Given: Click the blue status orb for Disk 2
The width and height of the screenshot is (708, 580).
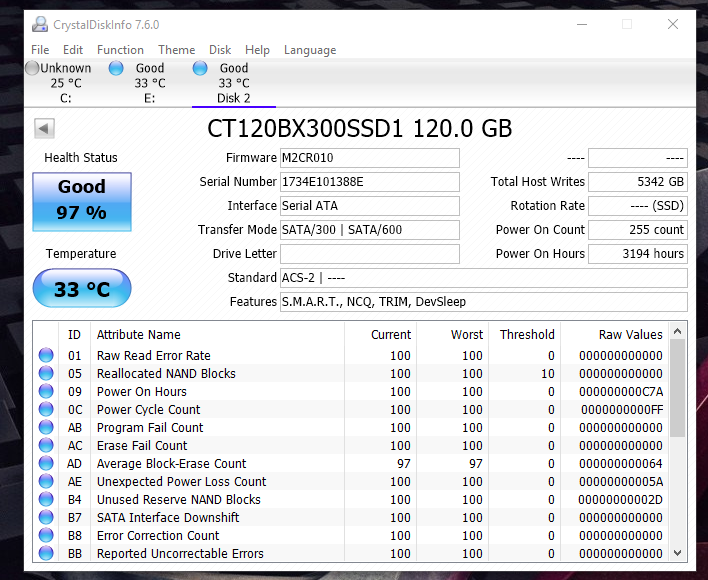Looking at the screenshot, I should (x=200, y=68).
